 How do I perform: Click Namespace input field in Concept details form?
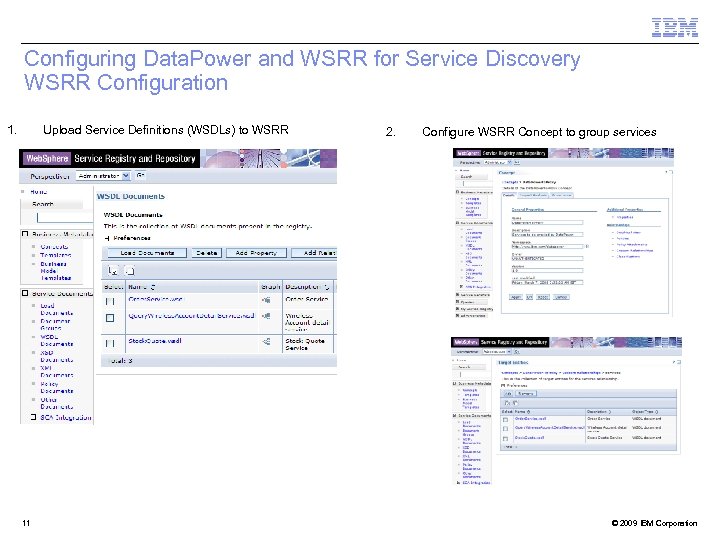(x=547, y=247)
